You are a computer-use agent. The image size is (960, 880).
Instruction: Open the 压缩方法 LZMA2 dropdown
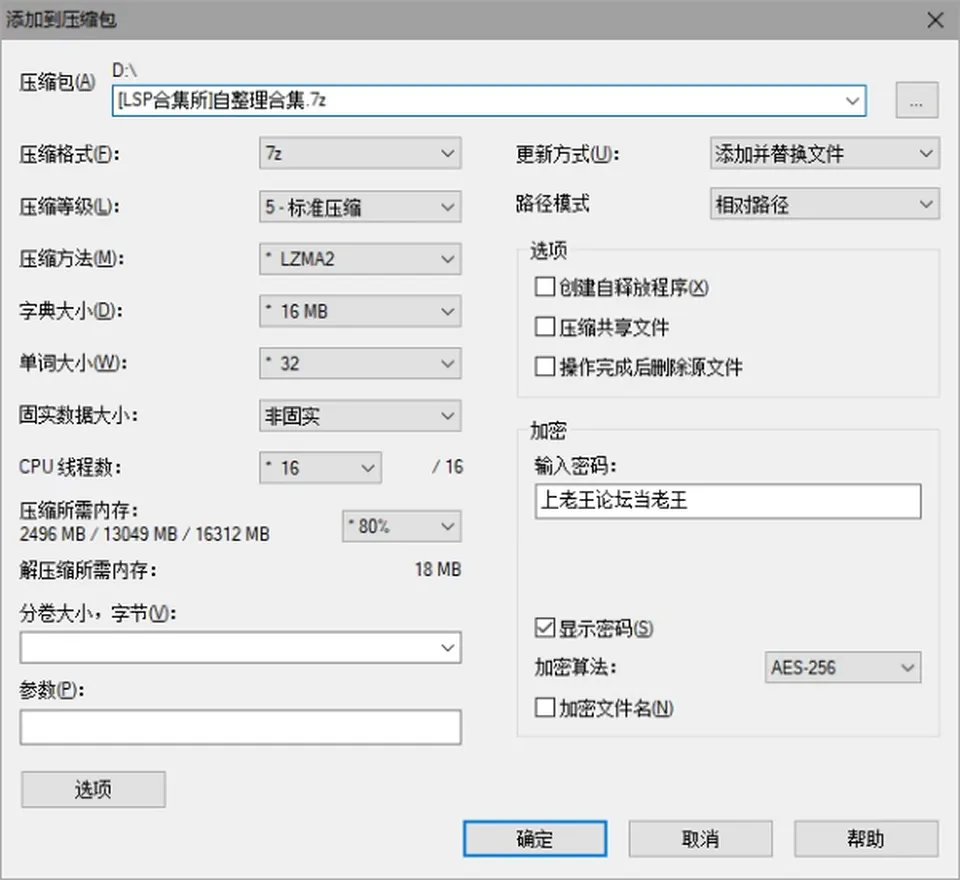coord(360,259)
